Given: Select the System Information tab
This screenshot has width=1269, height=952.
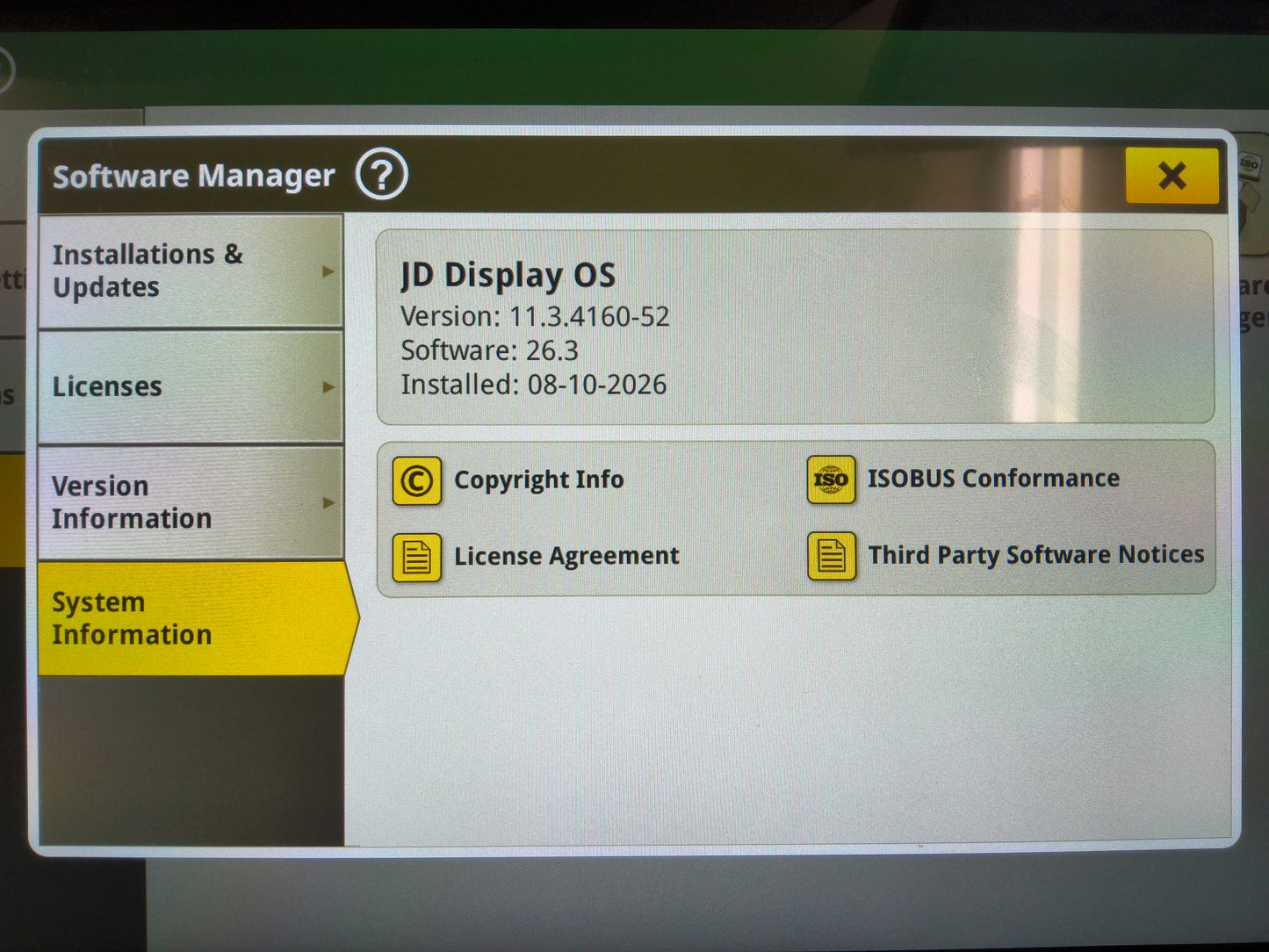Looking at the screenshot, I should 197,618.
